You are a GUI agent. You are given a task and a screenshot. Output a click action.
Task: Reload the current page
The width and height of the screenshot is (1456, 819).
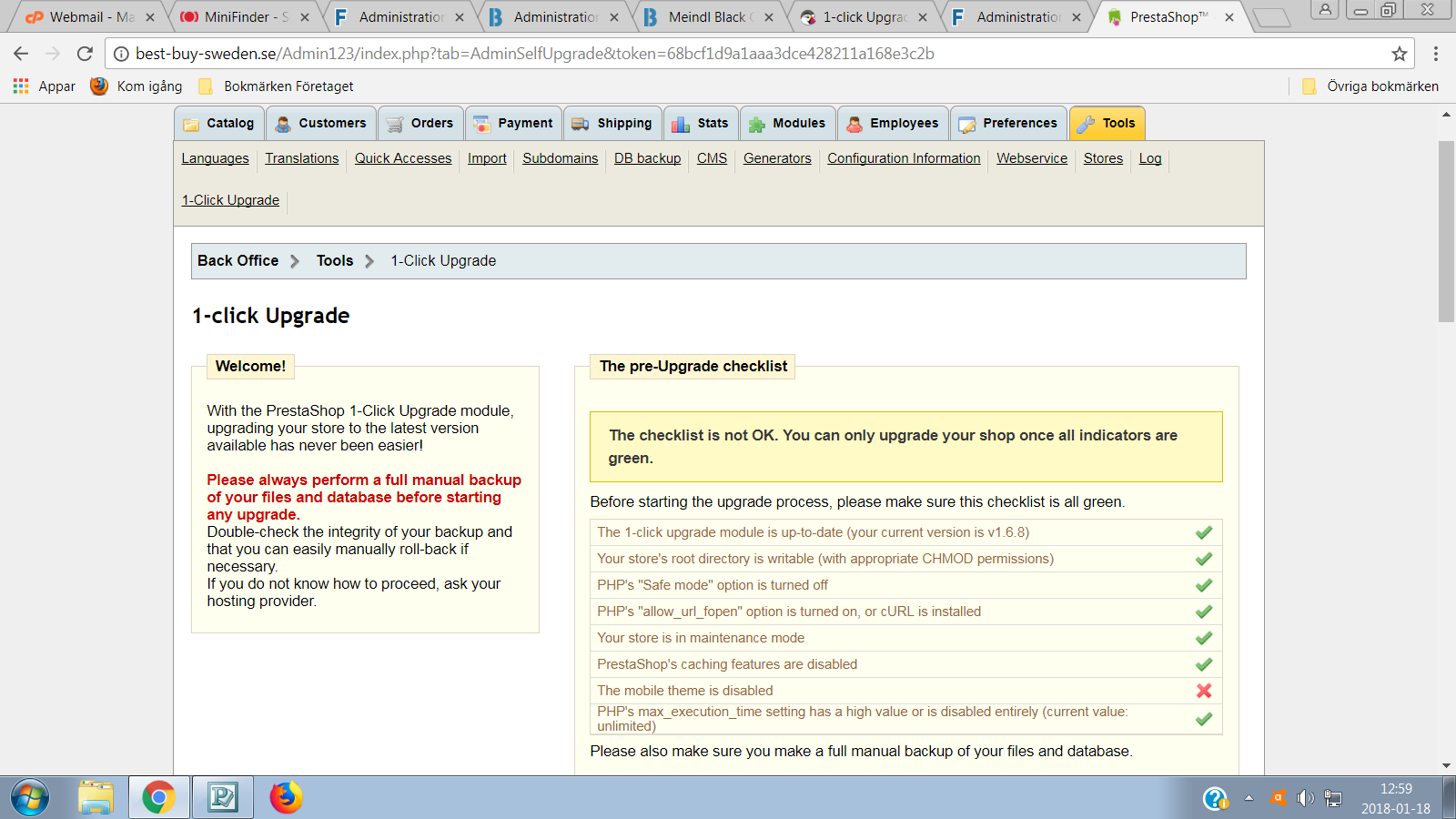coord(85,54)
